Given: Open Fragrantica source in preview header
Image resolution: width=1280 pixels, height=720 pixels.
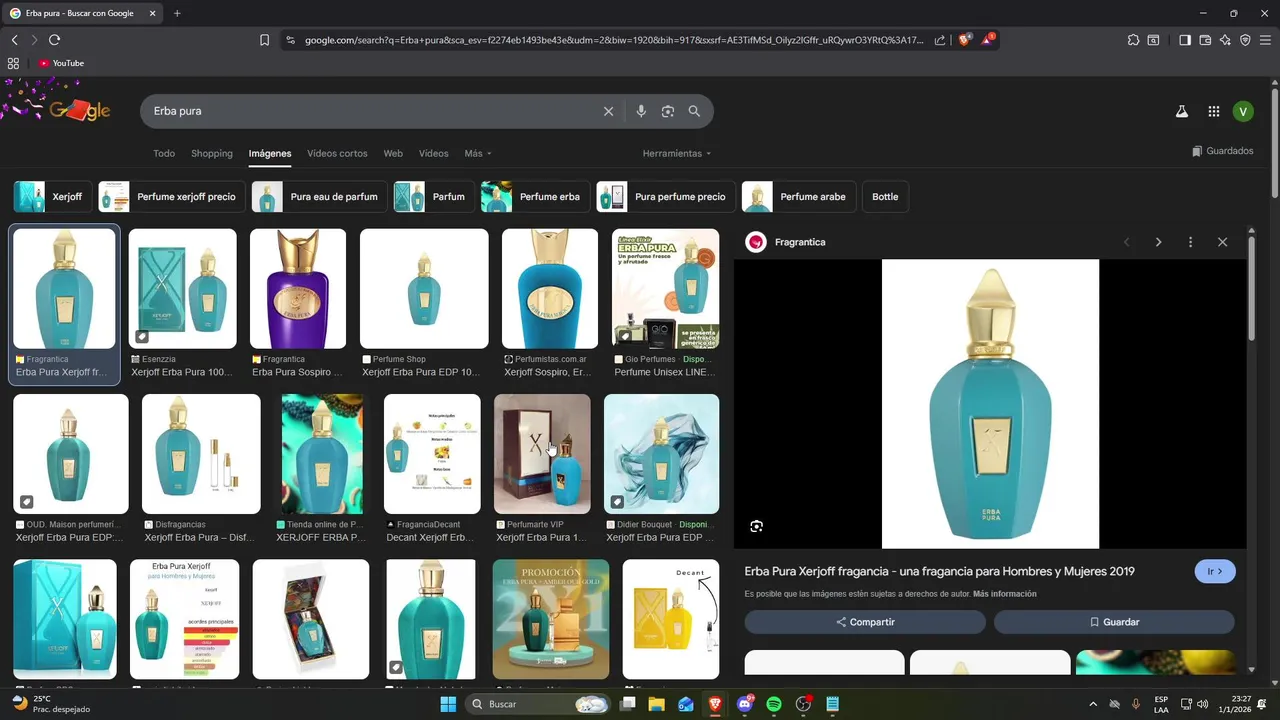Looking at the screenshot, I should point(786,242).
